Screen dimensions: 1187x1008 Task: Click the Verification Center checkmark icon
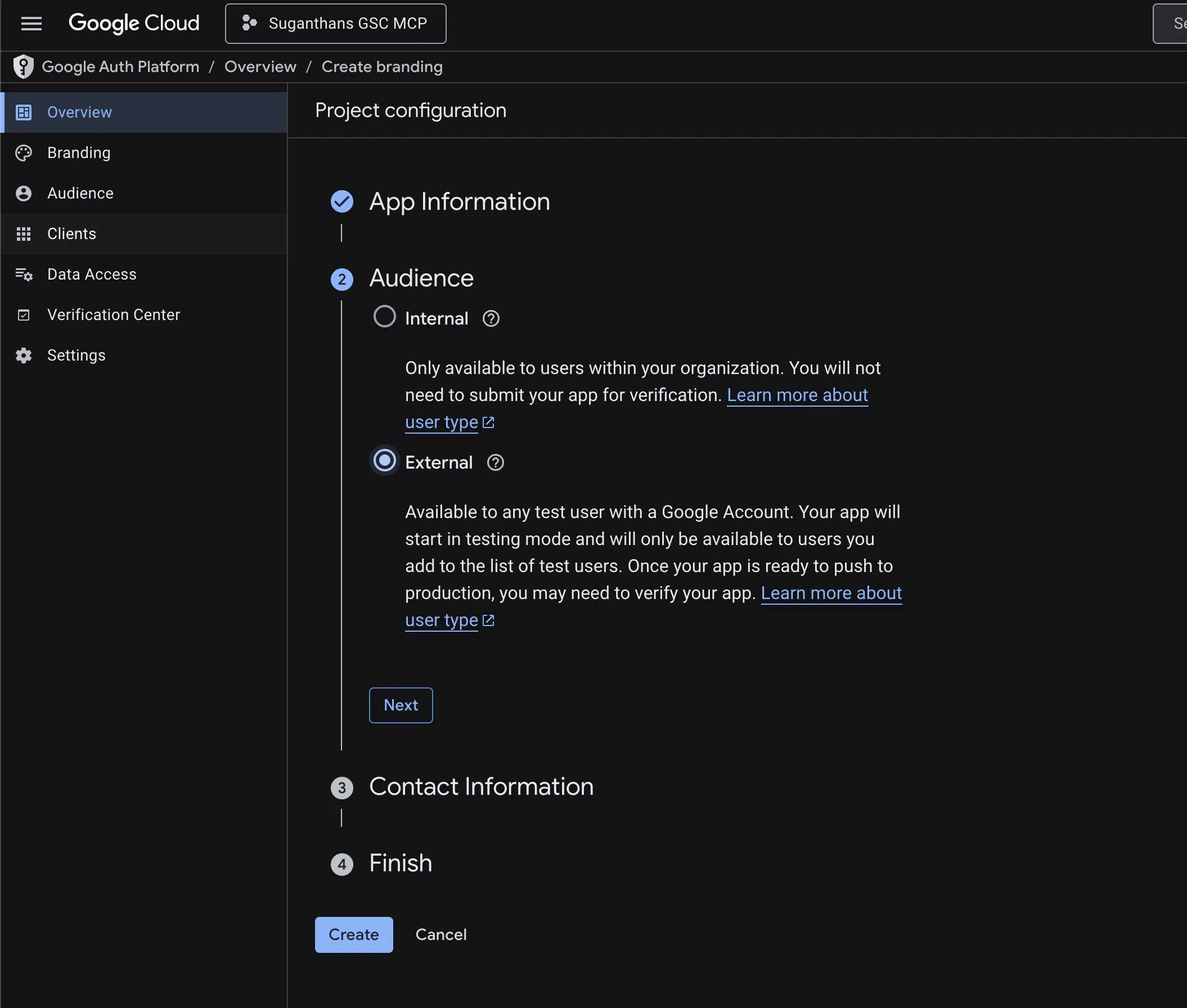pyautogui.click(x=24, y=315)
